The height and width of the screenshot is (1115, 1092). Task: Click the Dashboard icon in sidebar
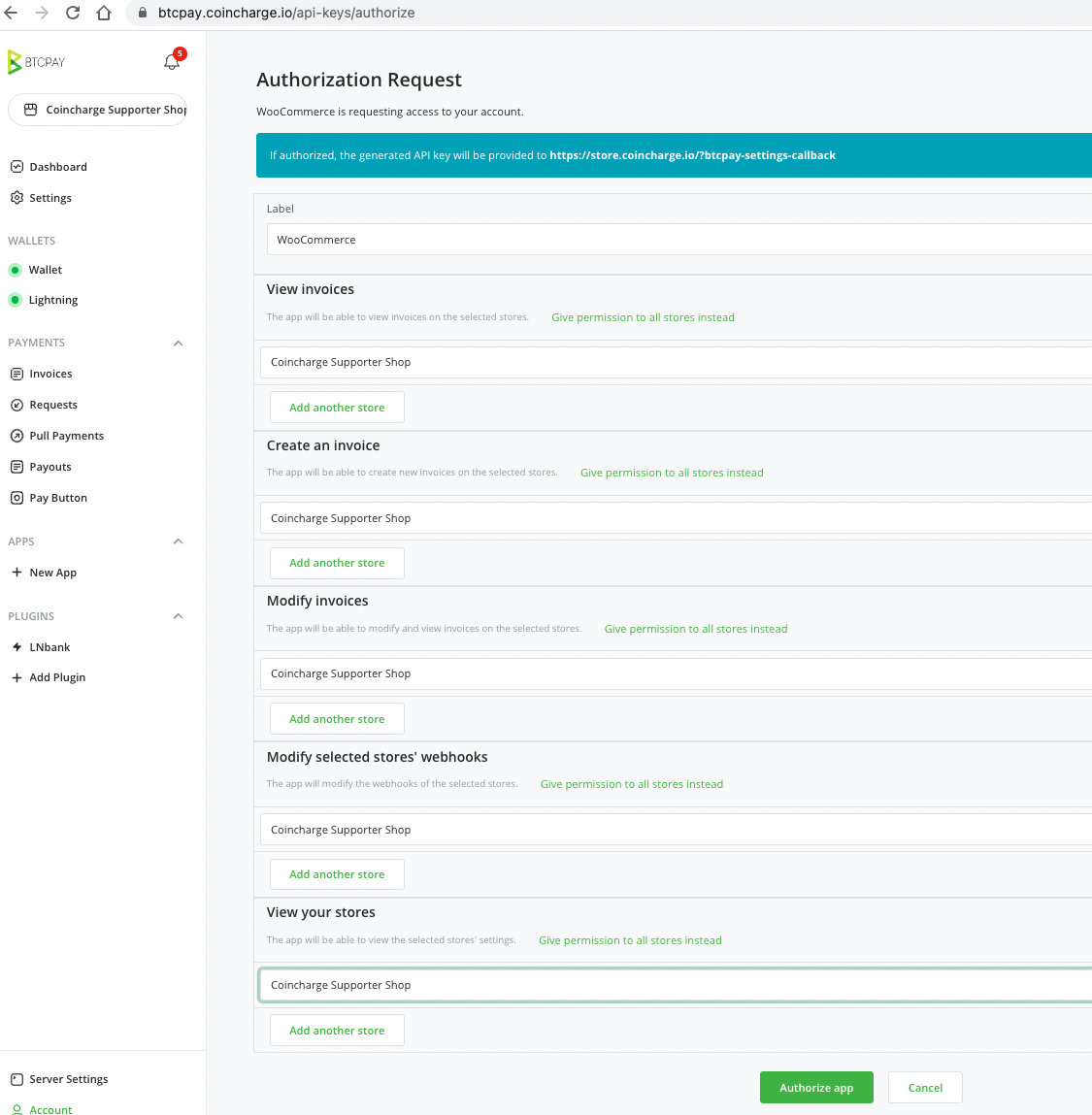coord(17,166)
